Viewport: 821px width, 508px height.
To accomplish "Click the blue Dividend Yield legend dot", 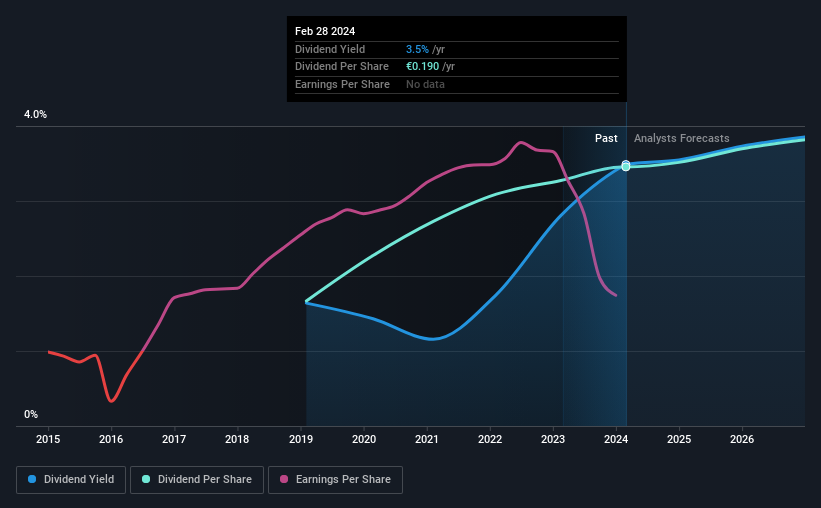I will pos(32,479).
